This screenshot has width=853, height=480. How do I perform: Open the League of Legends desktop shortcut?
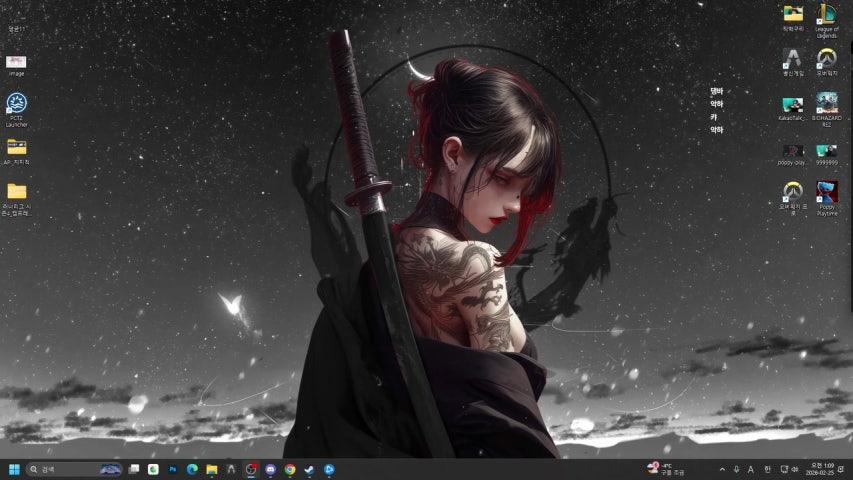(x=826, y=21)
